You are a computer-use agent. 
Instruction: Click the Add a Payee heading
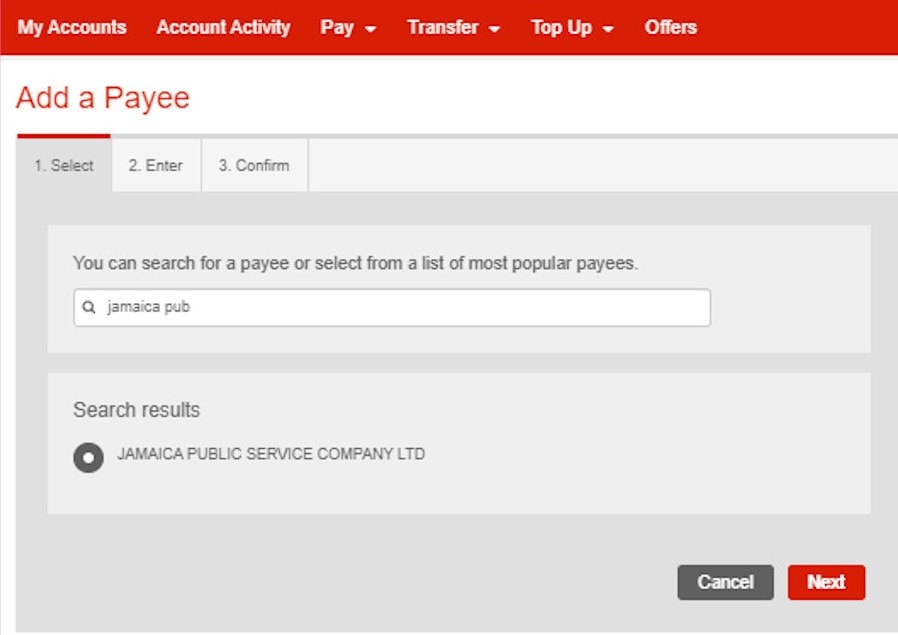[x=103, y=98]
